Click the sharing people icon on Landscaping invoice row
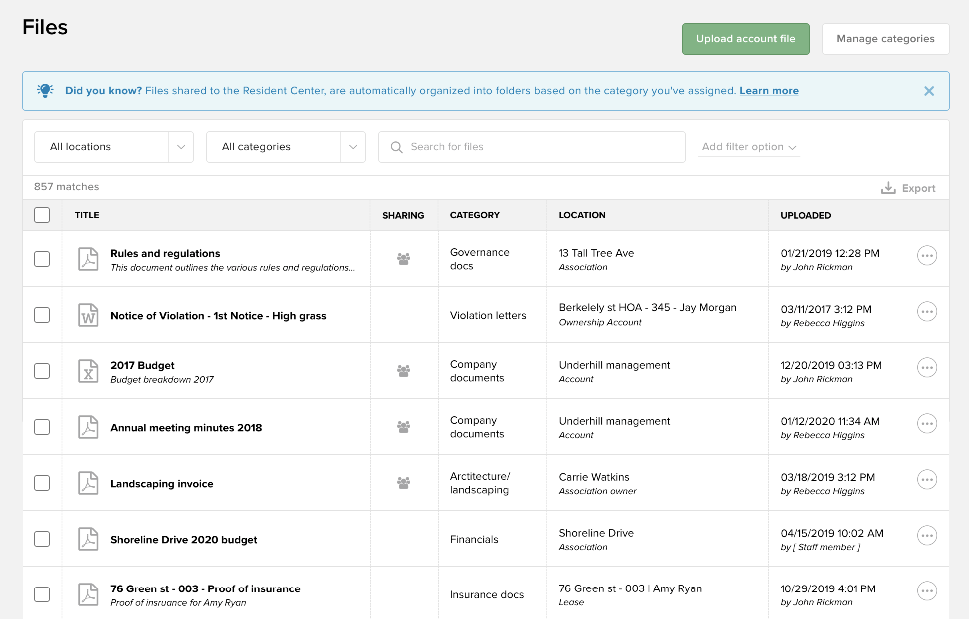This screenshot has width=969, height=619. click(x=403, y=482)
